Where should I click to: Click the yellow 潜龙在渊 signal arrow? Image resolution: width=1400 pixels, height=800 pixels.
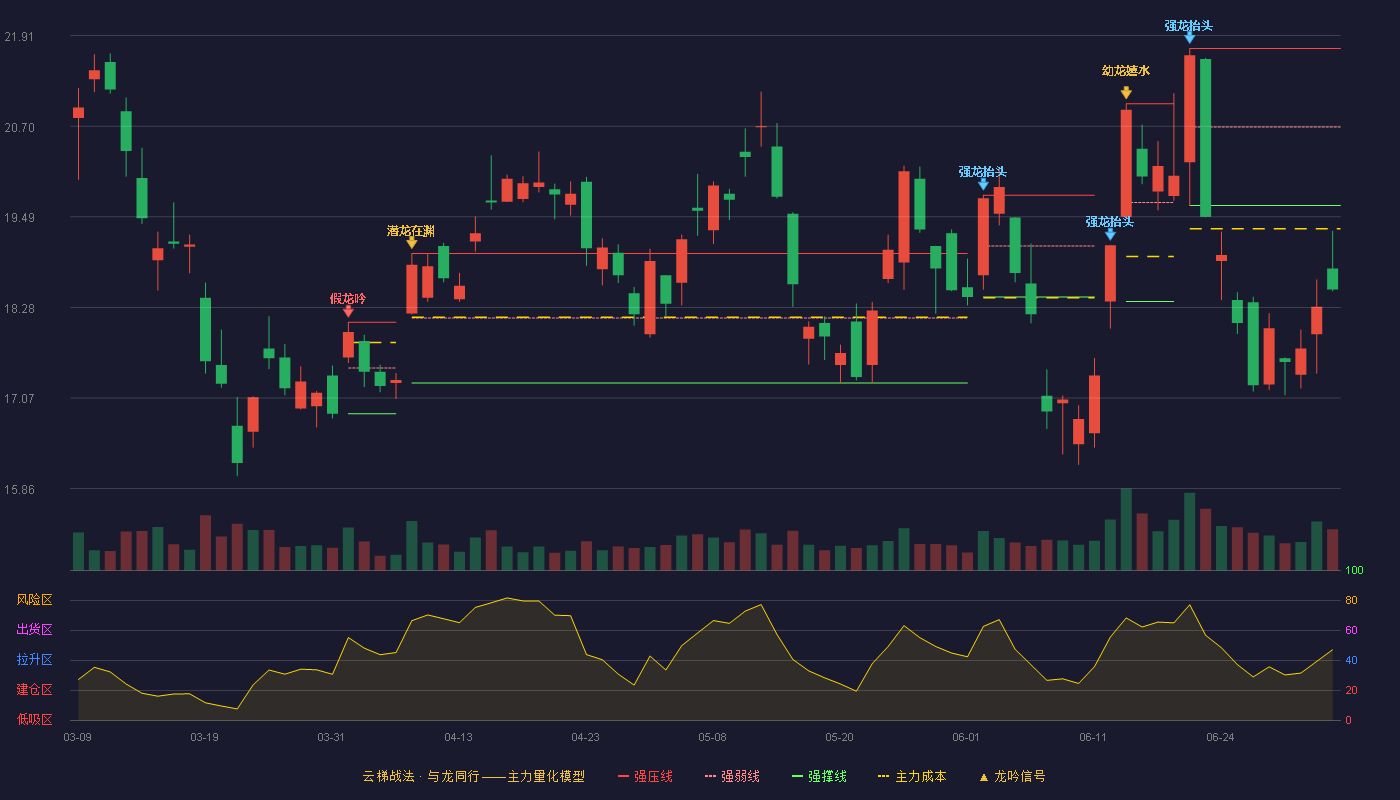[412, 243]
